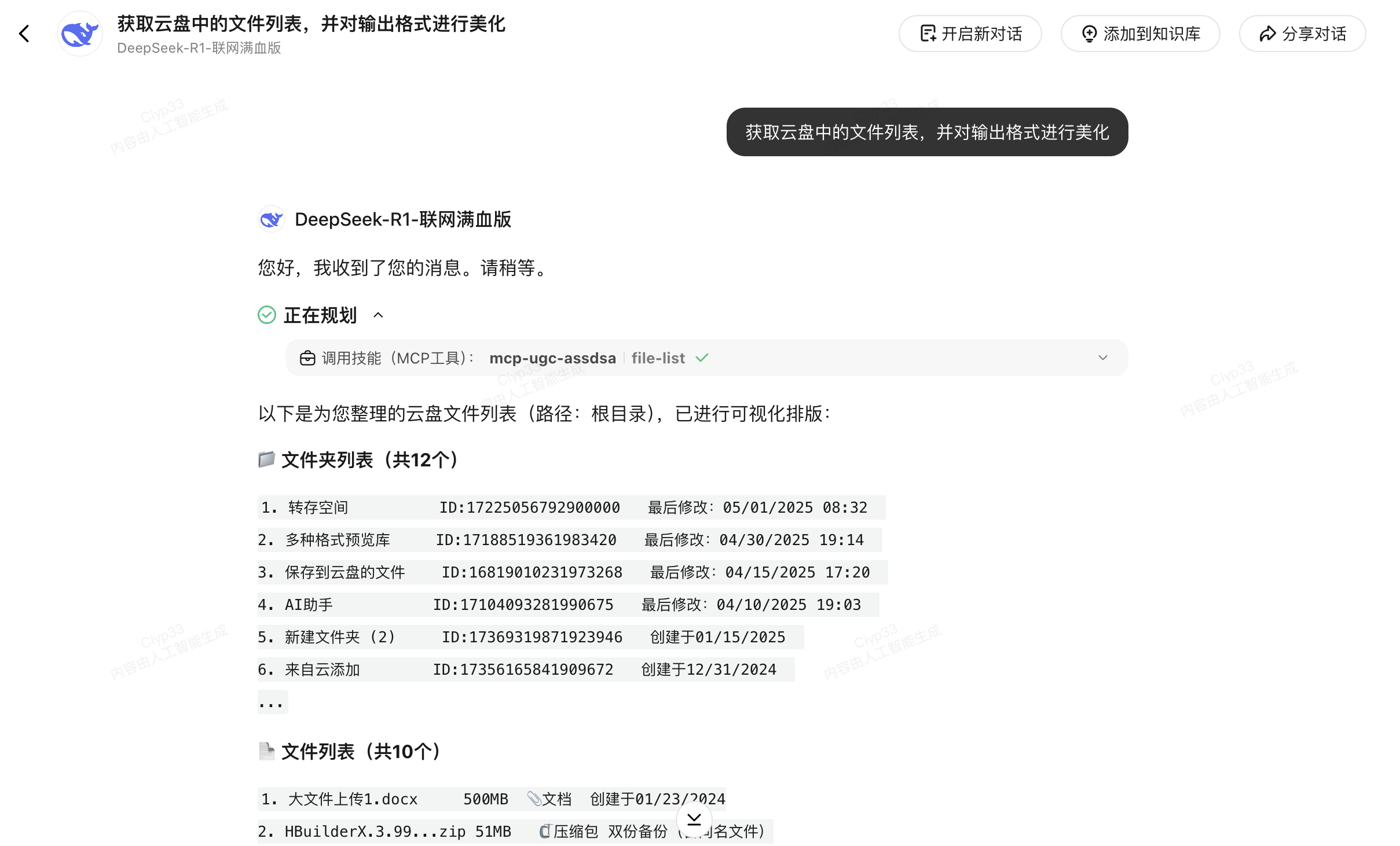Click the file-list tool name label
The width and height of the screenshot is (1400, 846).
pos(658,358)
